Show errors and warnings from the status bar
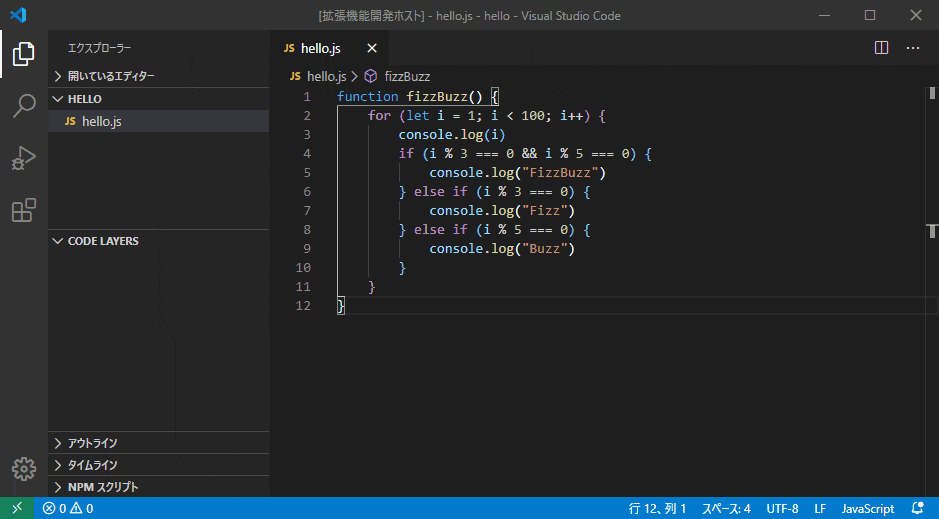The height and width of the screenshot is (519, 939). 68,508
